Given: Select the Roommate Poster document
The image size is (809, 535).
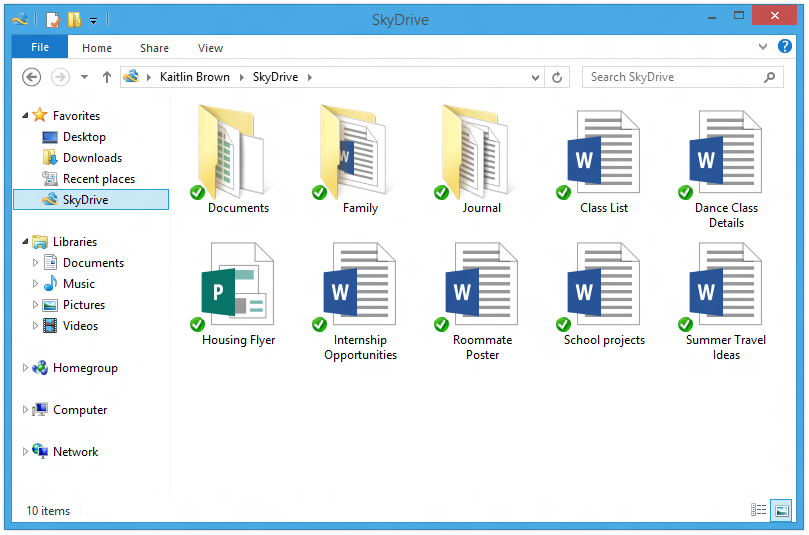Looking at the screenshot, I should (482, 294).
